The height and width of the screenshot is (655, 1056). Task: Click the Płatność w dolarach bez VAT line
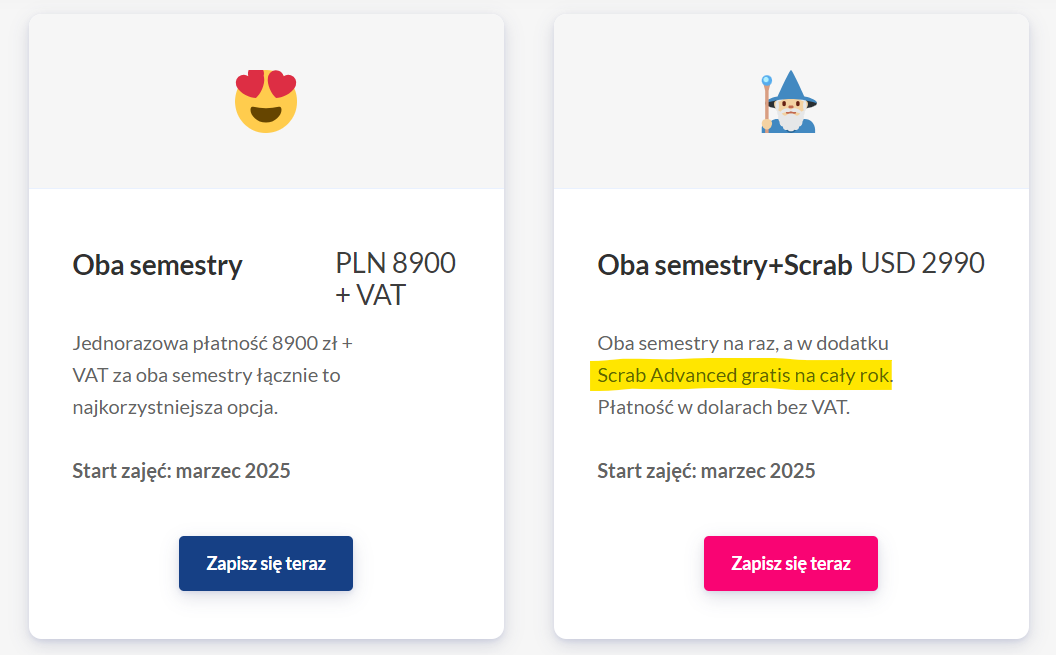(x=724, y=407)
